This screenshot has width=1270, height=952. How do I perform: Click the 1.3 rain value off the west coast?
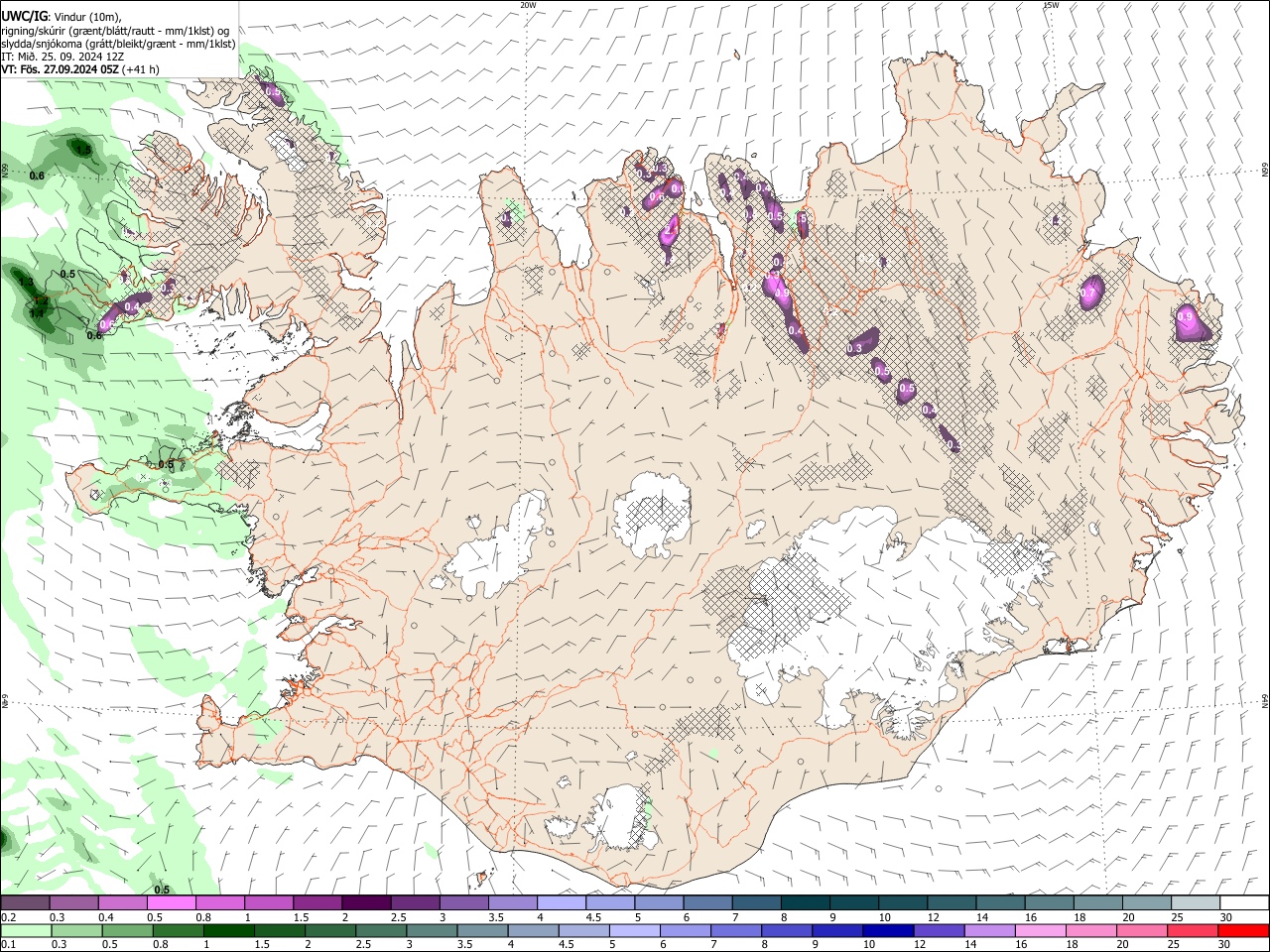(26, 283)
